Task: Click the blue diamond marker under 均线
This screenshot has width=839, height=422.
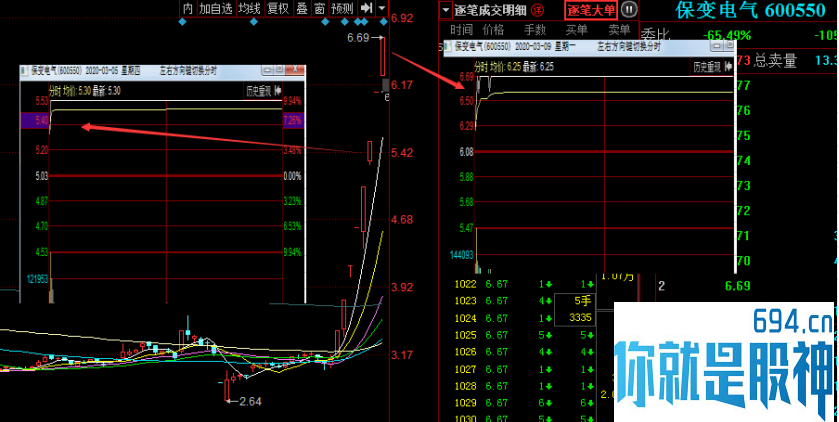Action: [254, 22]
